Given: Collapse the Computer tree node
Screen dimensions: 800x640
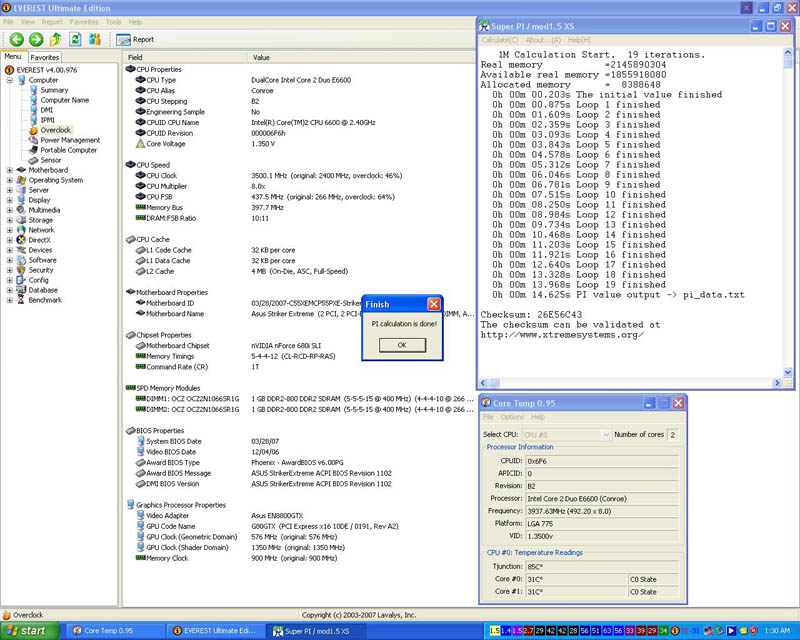Looking at the screenshot, I should (x=10, y=80).
